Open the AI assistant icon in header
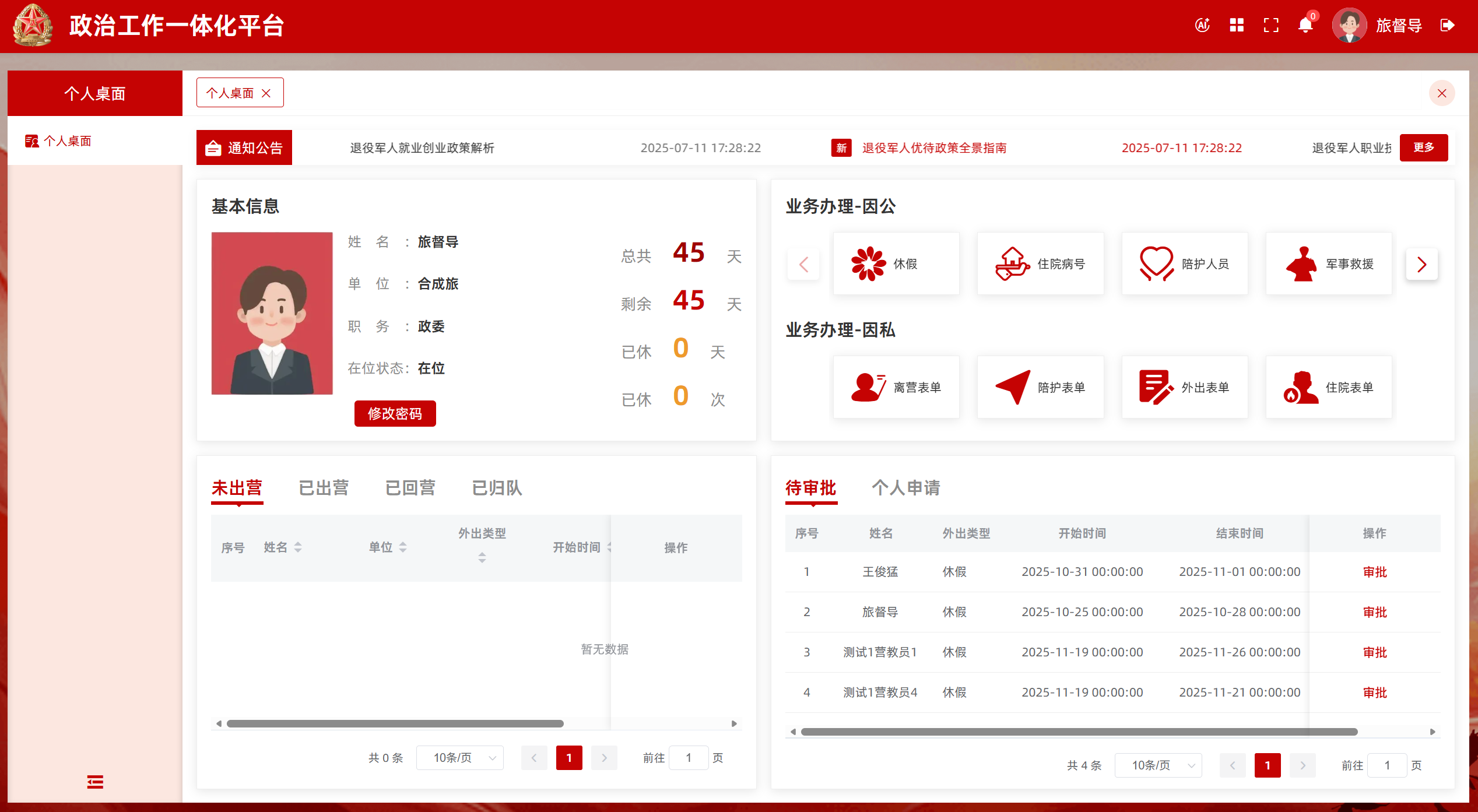The width and height of the screenshot is (1478, 812). [1202, 25]
